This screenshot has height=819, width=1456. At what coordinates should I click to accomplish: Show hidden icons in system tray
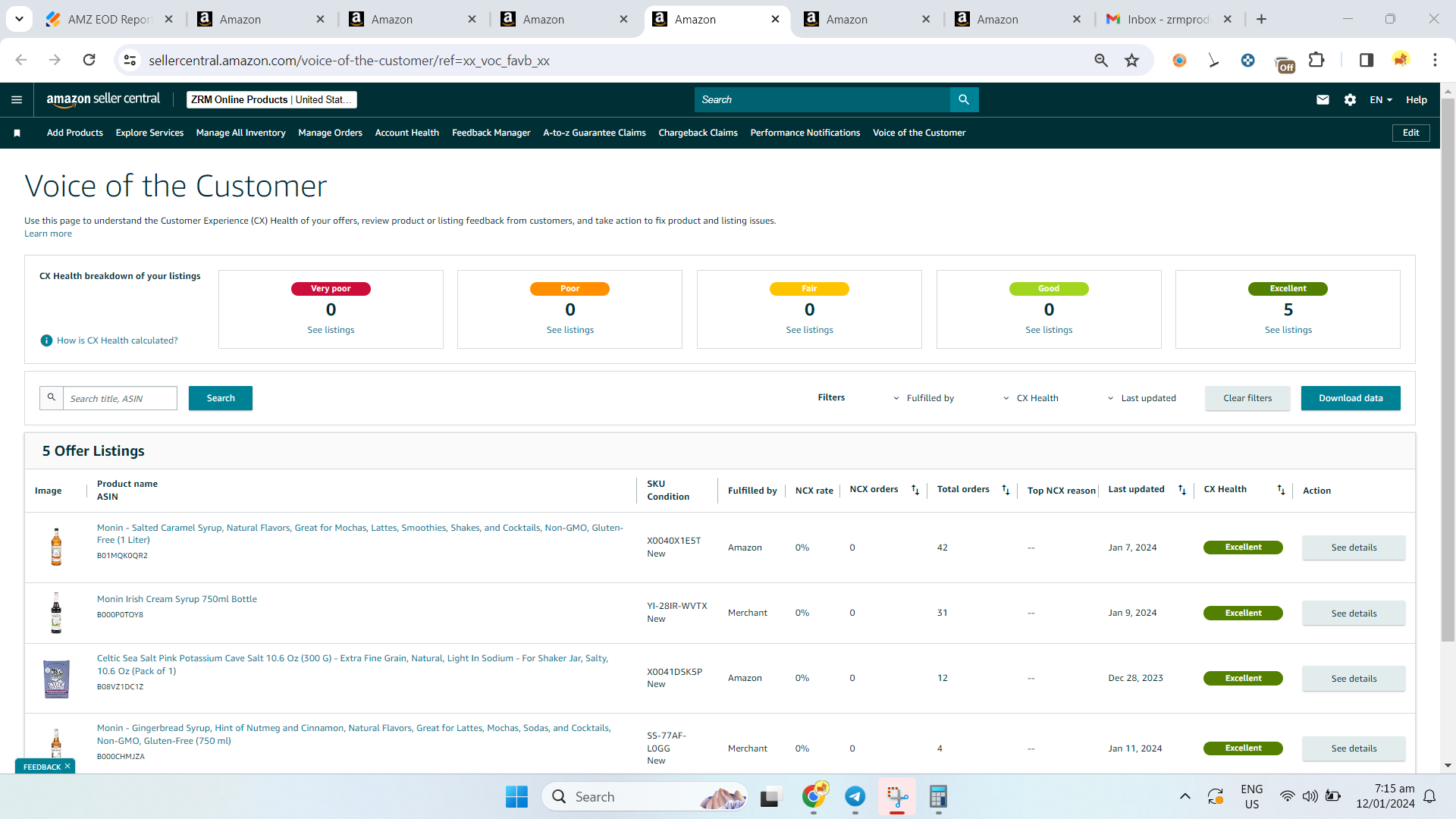(x=1185, y=796)
